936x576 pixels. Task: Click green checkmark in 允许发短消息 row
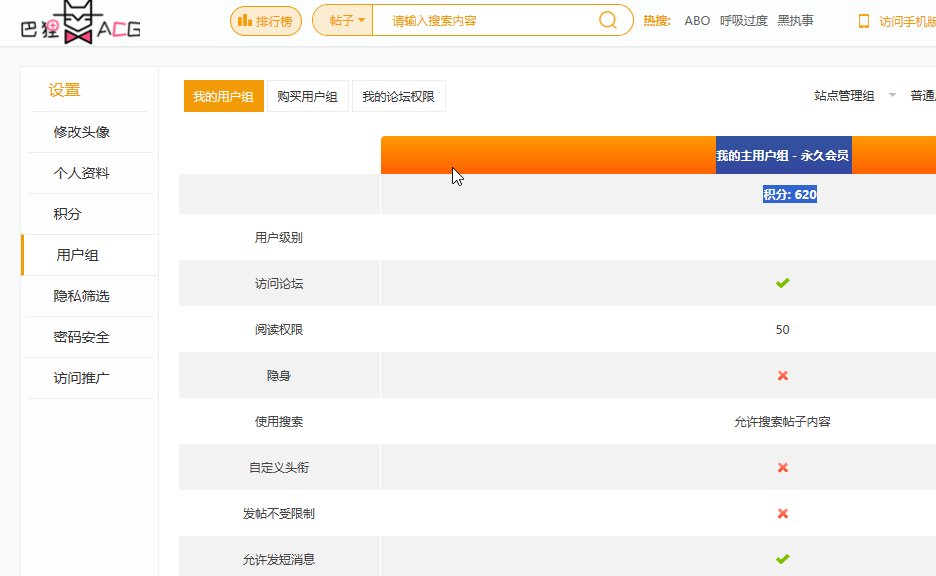pyautogui.click(x=783, y=559)
